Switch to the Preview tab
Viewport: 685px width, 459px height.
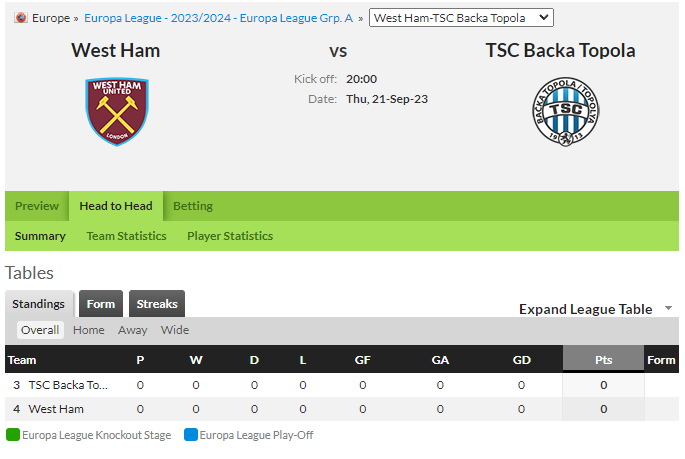(x=37, y=206)
